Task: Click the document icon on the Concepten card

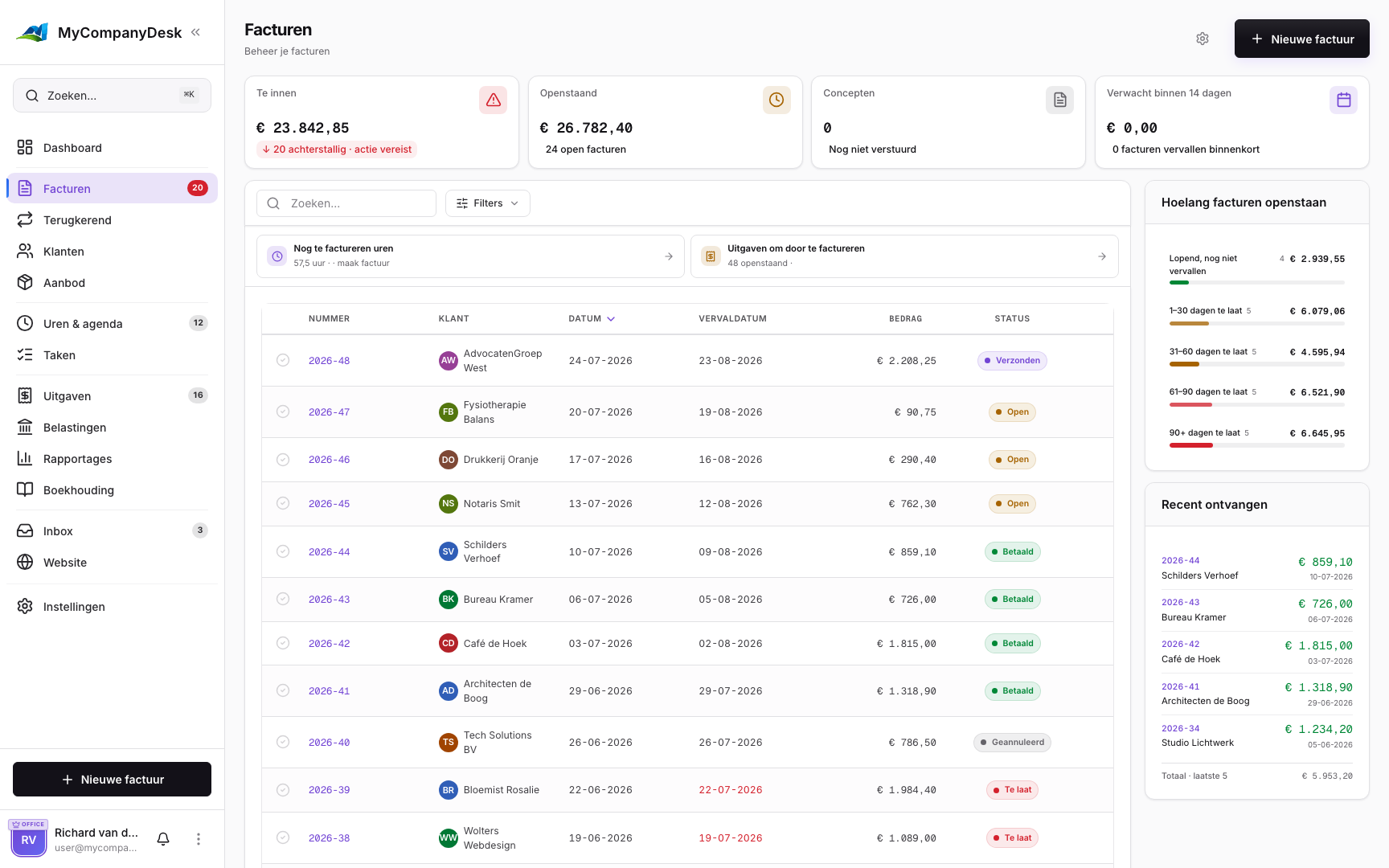Action: [1059, 100]
